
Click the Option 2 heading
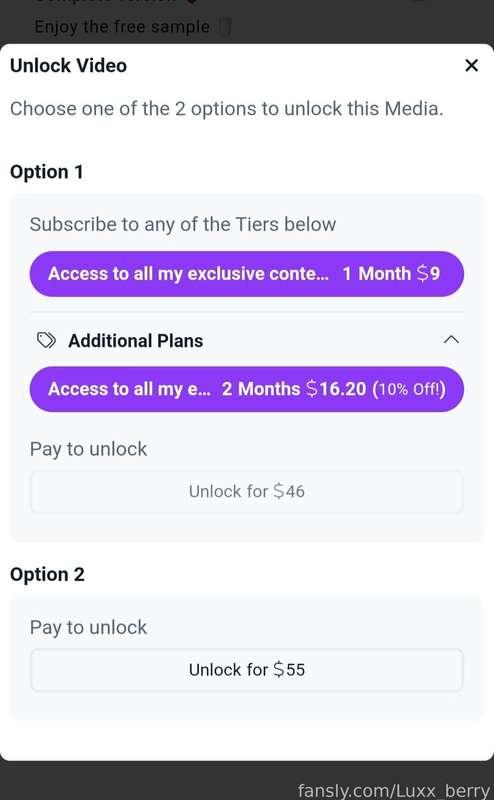point(47,574)
